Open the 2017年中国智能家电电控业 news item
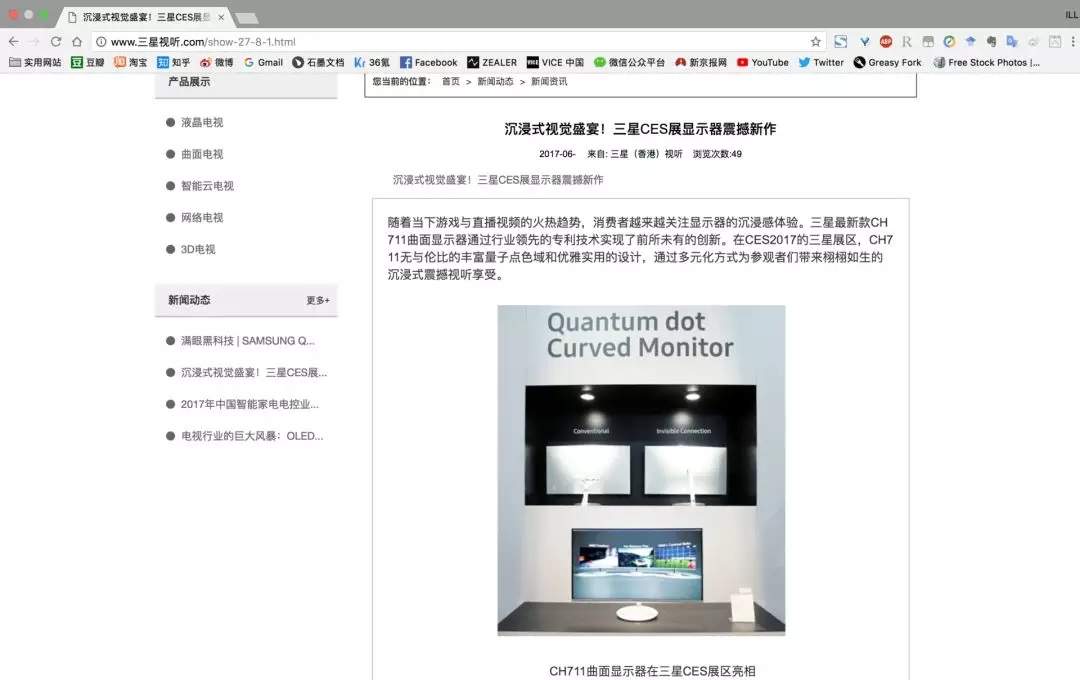 [249, 404]
